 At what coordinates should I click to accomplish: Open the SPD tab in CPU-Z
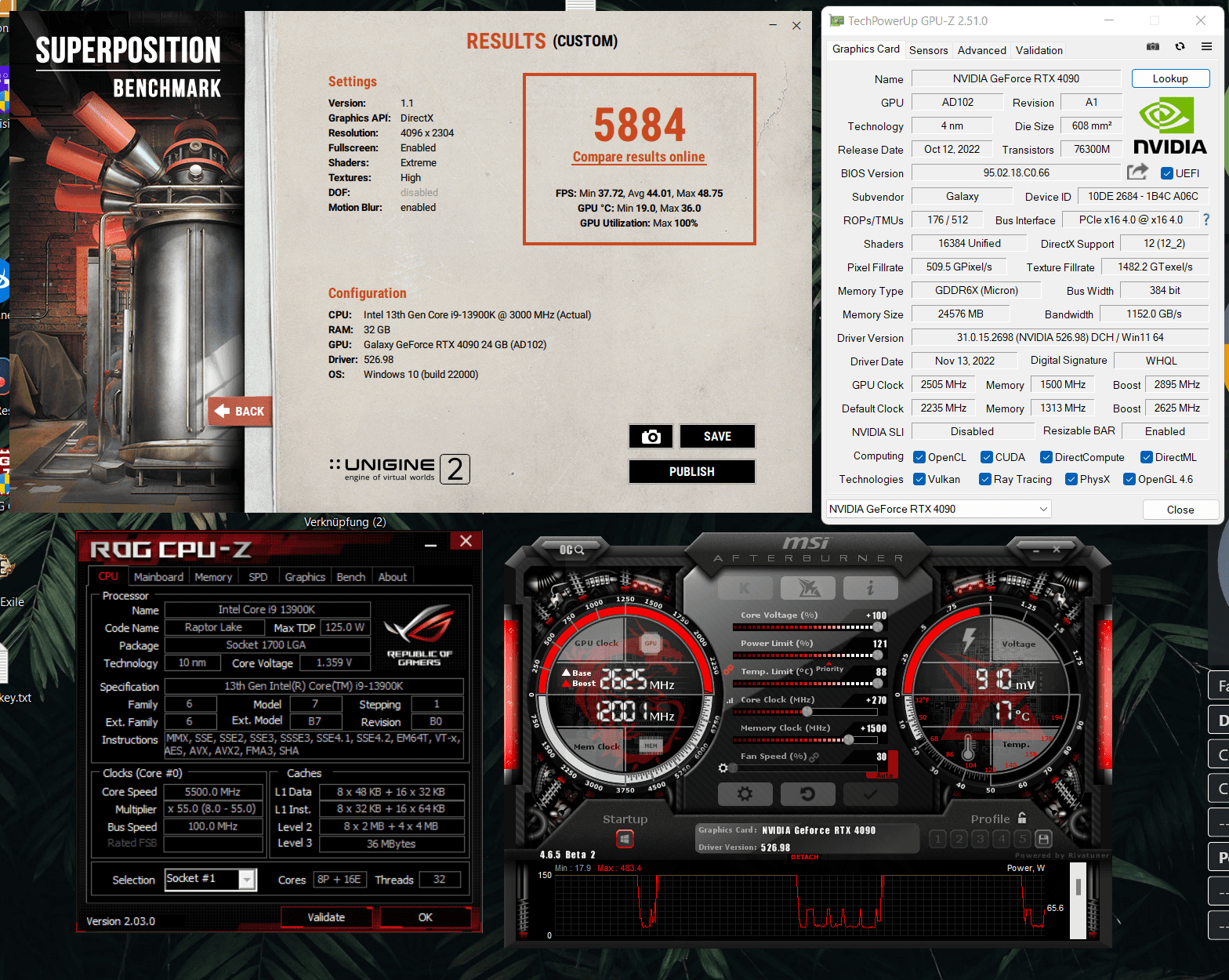coord(258,577)
